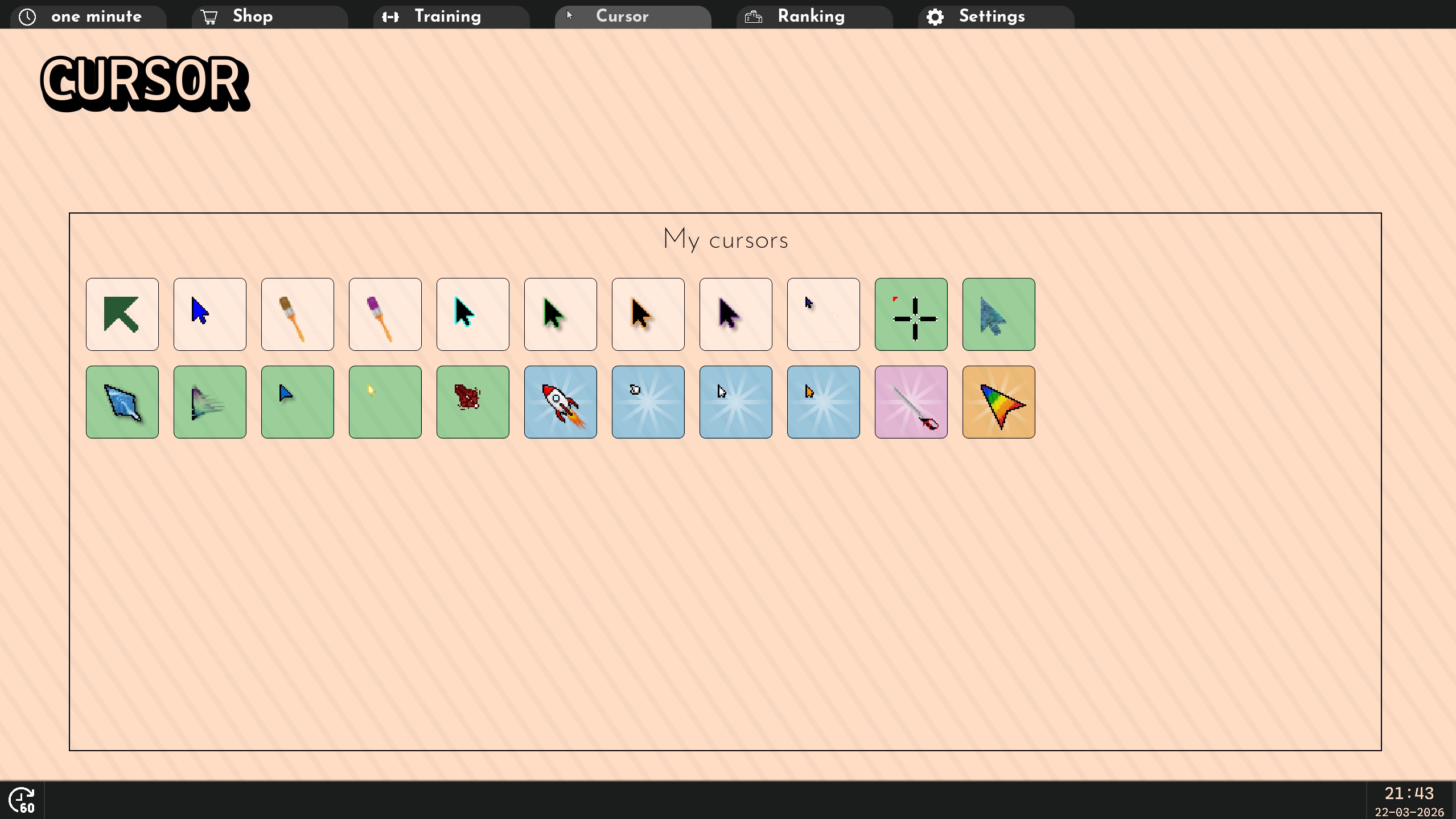The width and height of the screenshot is (1456, 819).
Task: Choose the brown paintbrush cursor
Action: pyautogui.click(x=297, y=314)
